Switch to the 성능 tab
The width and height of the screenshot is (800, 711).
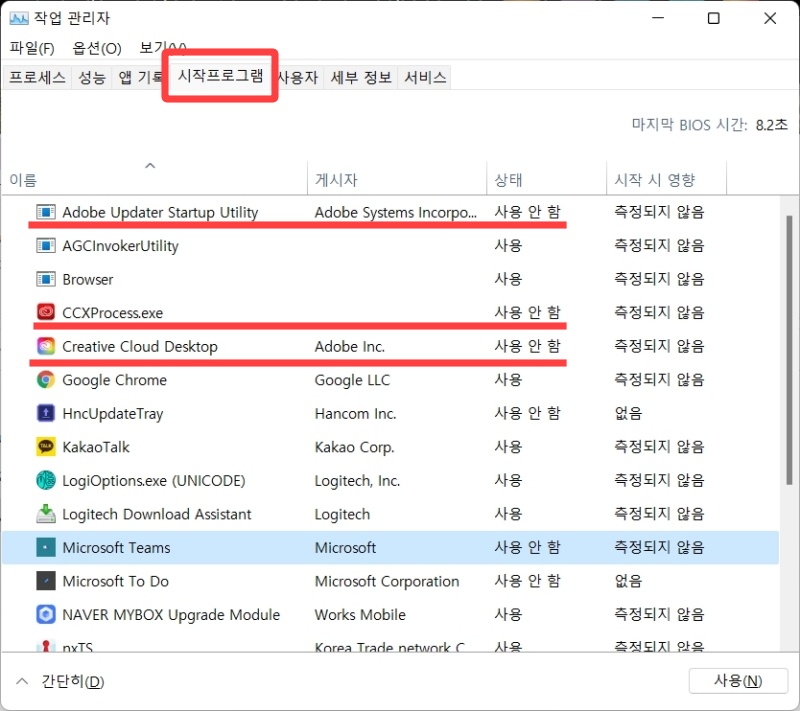[x=92, y=78]
